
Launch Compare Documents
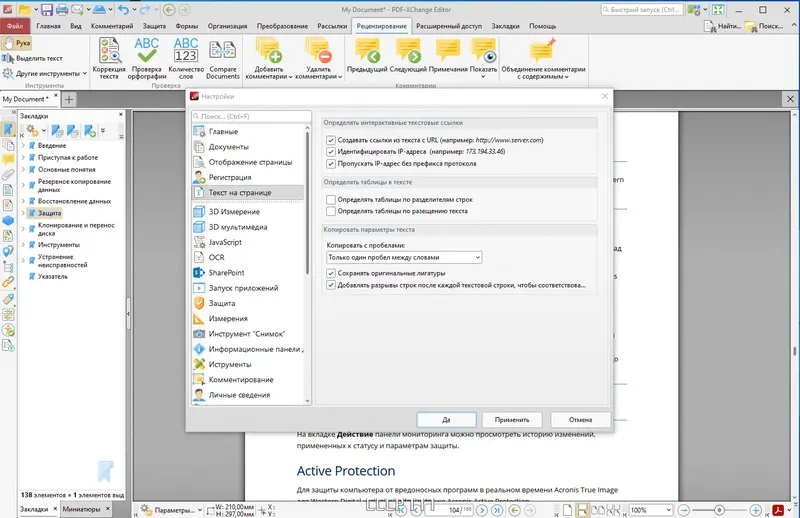[x=222, y=58]
